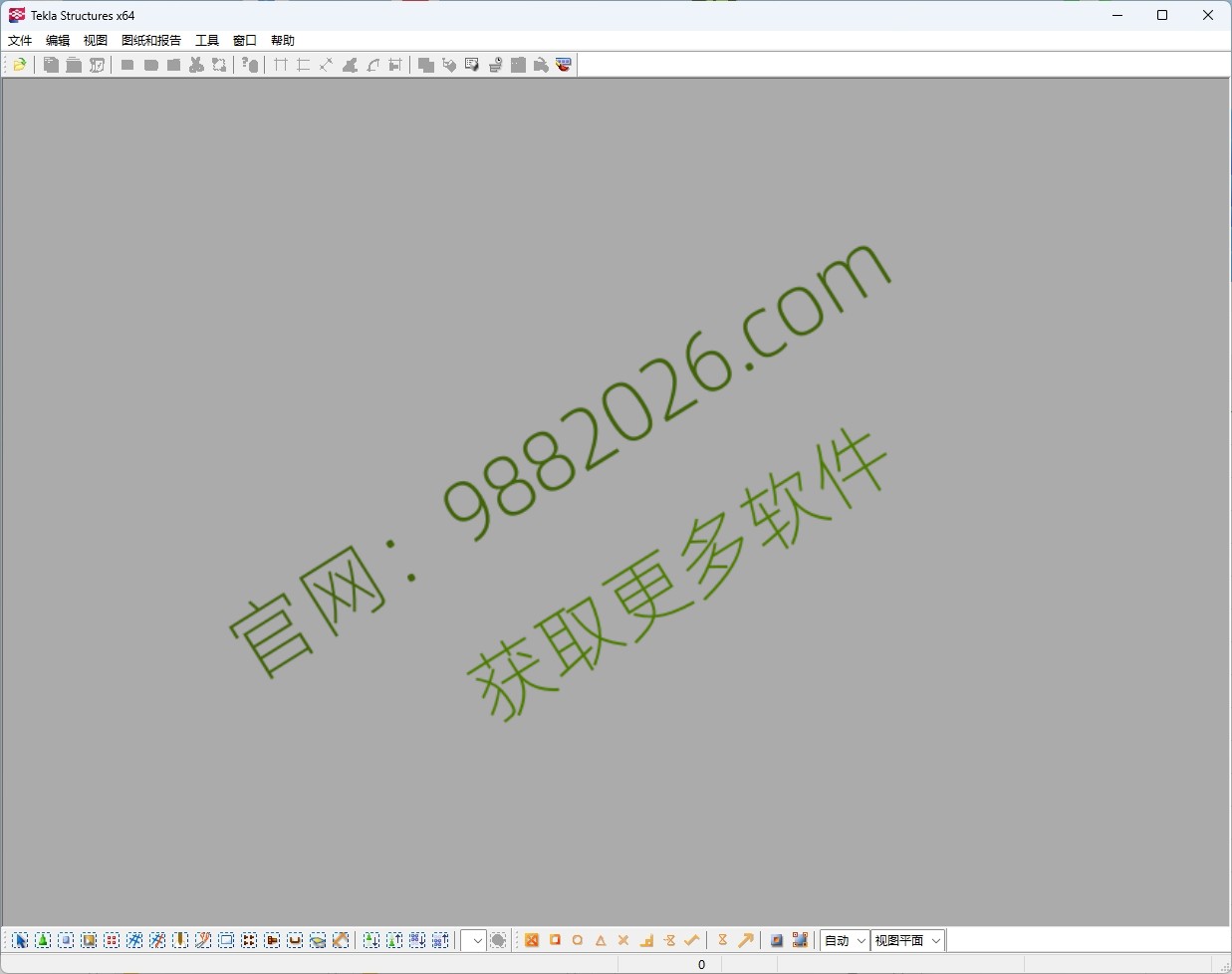This screenshot has width=1232, height=974.
Task: Click Snap to midpoints triangle icon
Action: coord(601,940)
